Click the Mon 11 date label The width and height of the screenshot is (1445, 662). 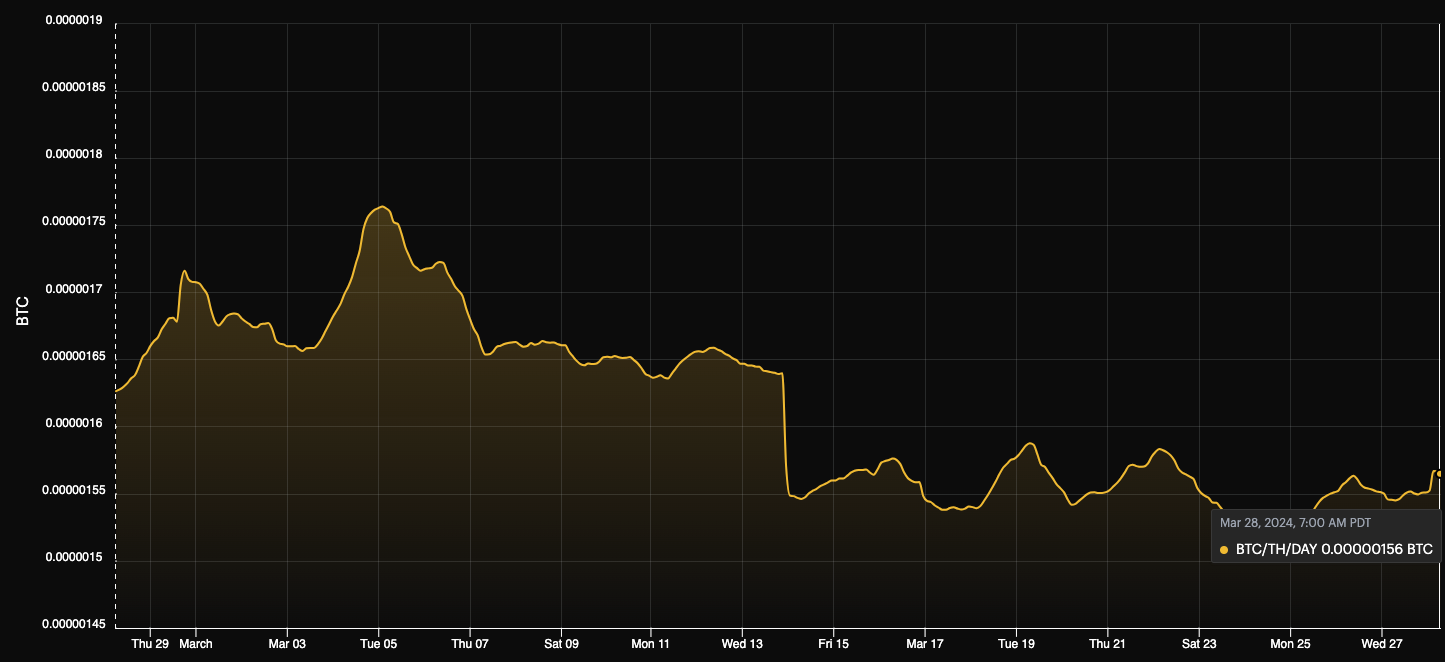[x=651, y=644]
